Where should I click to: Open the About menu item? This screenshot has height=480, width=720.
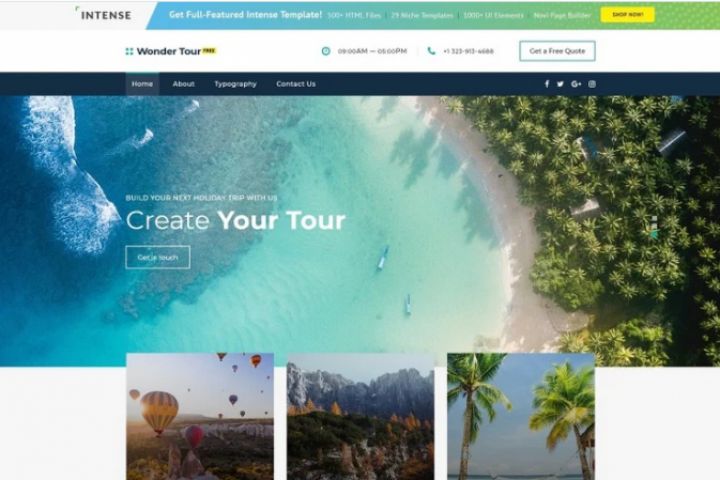coord(184,84)
